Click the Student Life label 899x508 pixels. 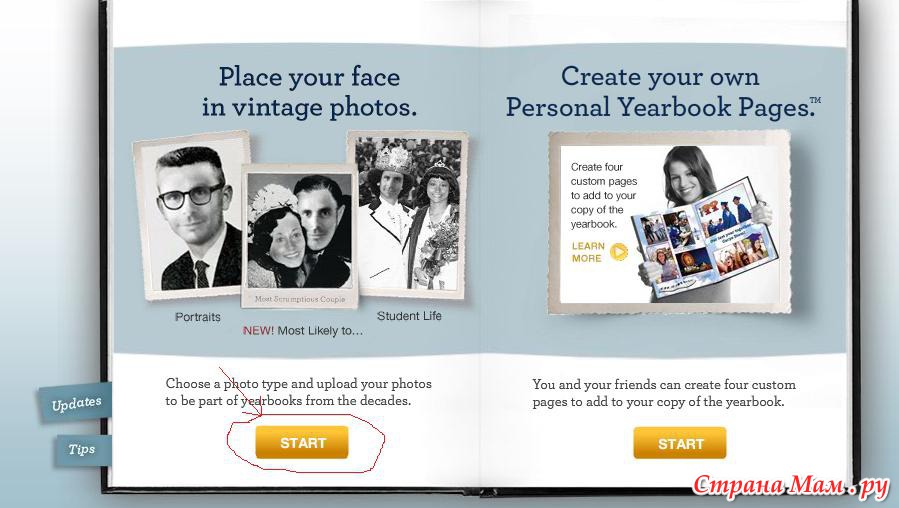[x=409, y=316]
